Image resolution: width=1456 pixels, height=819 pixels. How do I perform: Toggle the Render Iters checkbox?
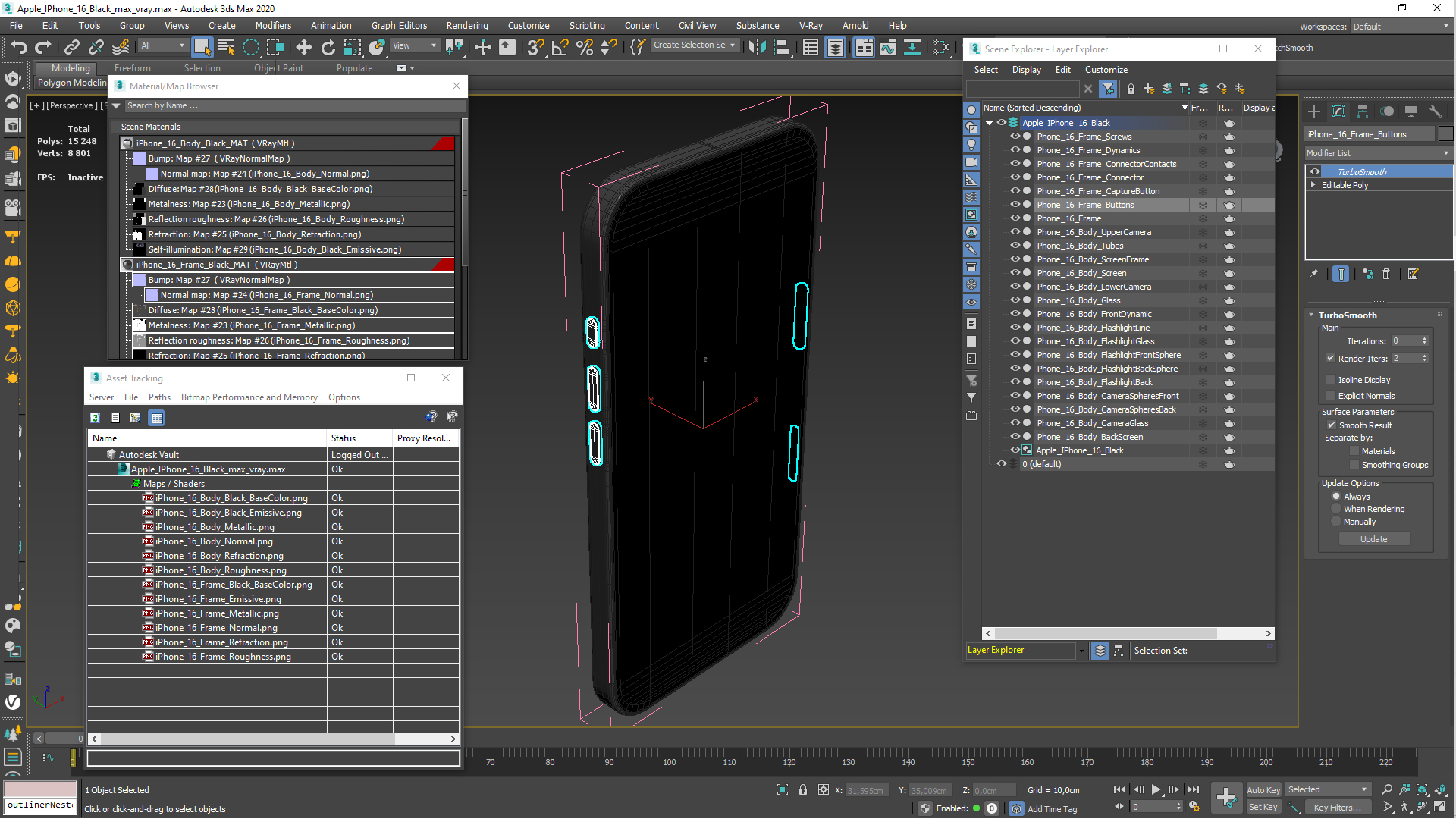[1331, 359]
